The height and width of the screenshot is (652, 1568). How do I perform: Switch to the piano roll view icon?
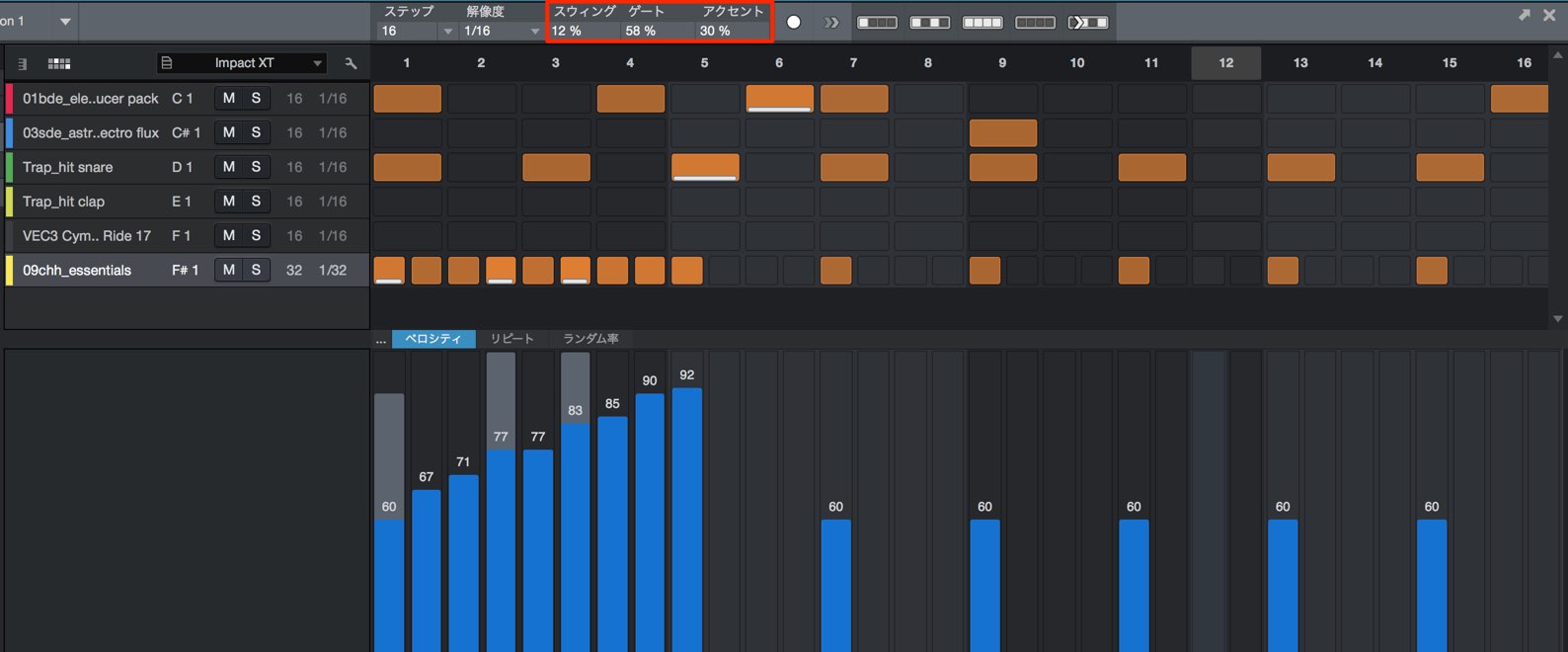tap(22, 63)
